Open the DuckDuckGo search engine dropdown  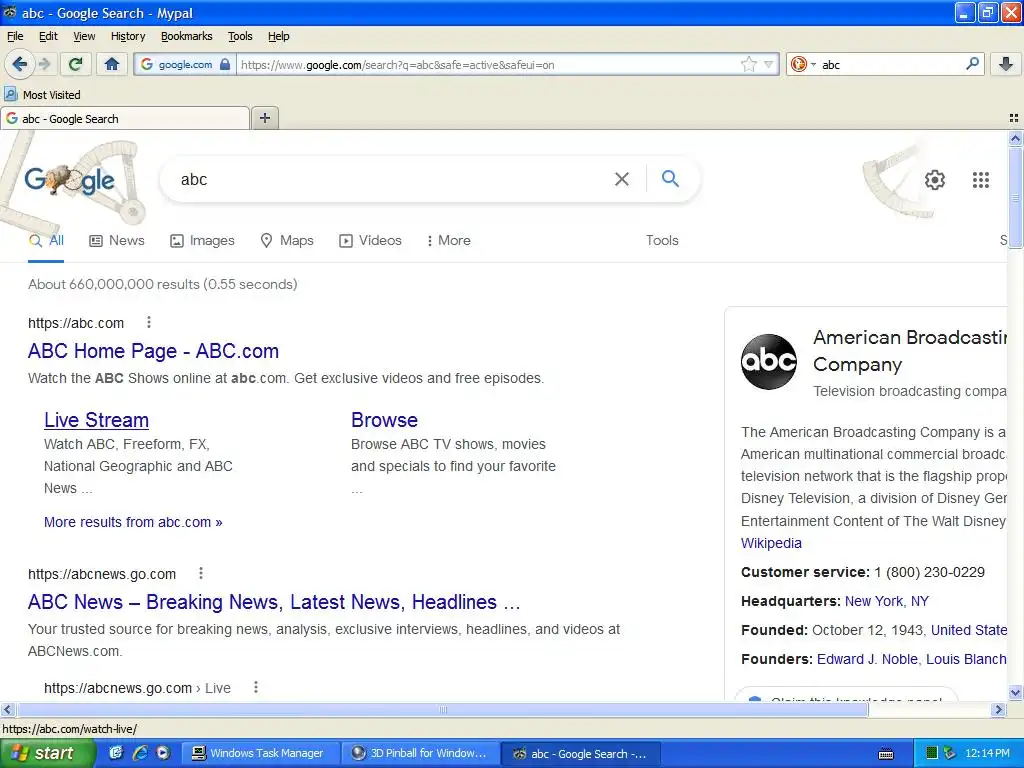click(803, 64)
